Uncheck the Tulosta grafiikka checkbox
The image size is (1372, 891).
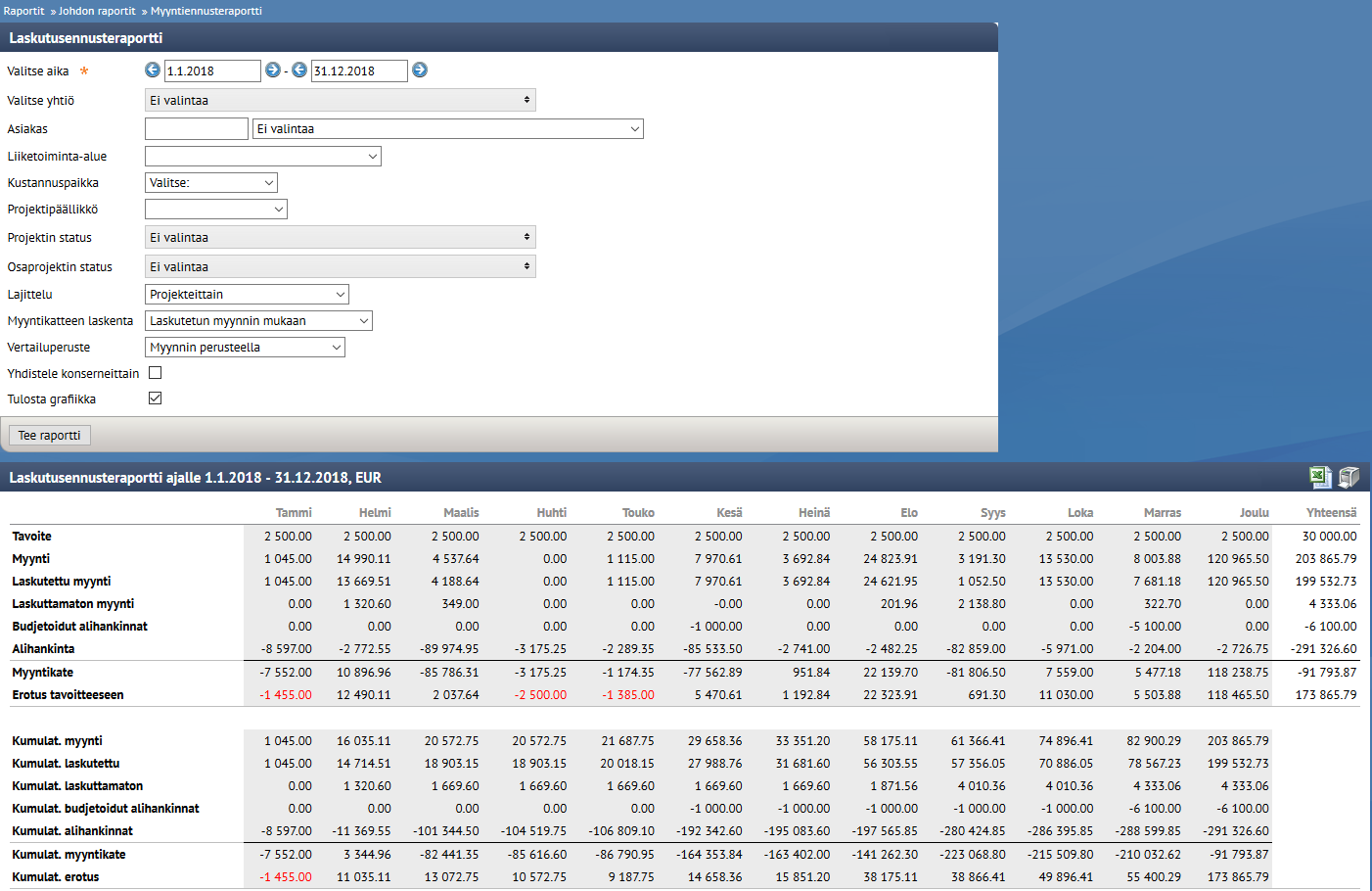(x=155, y=399)
